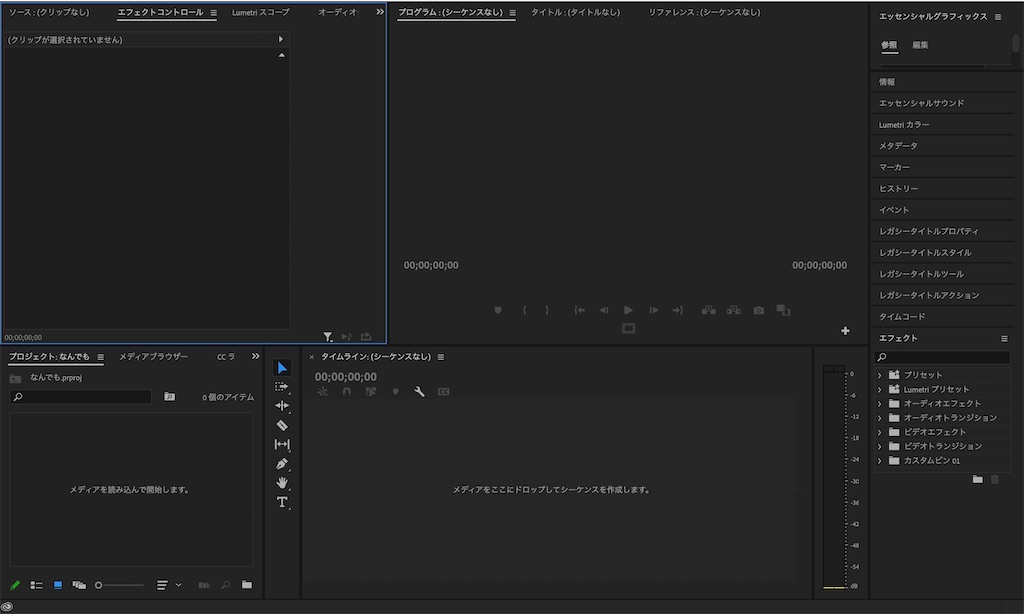The width and height of the screenshot is (1024, 614).
Task: Open the エフェクトコントロール panel menu
Action: (214, 12)
